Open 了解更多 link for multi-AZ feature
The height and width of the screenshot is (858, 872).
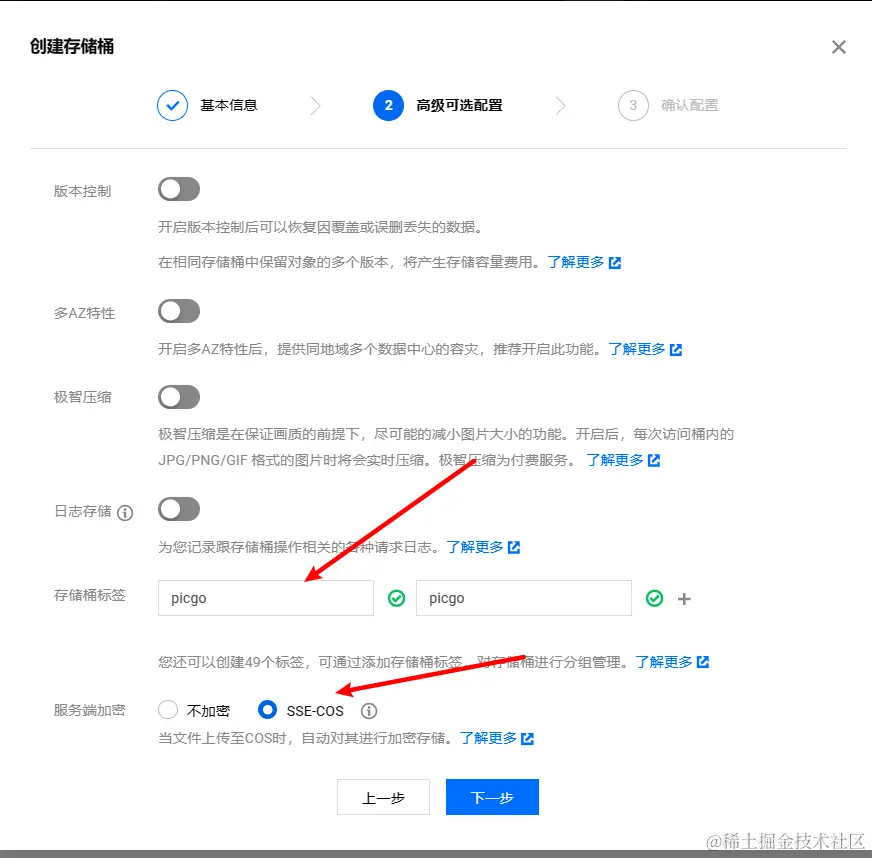(x=637, y=349)
